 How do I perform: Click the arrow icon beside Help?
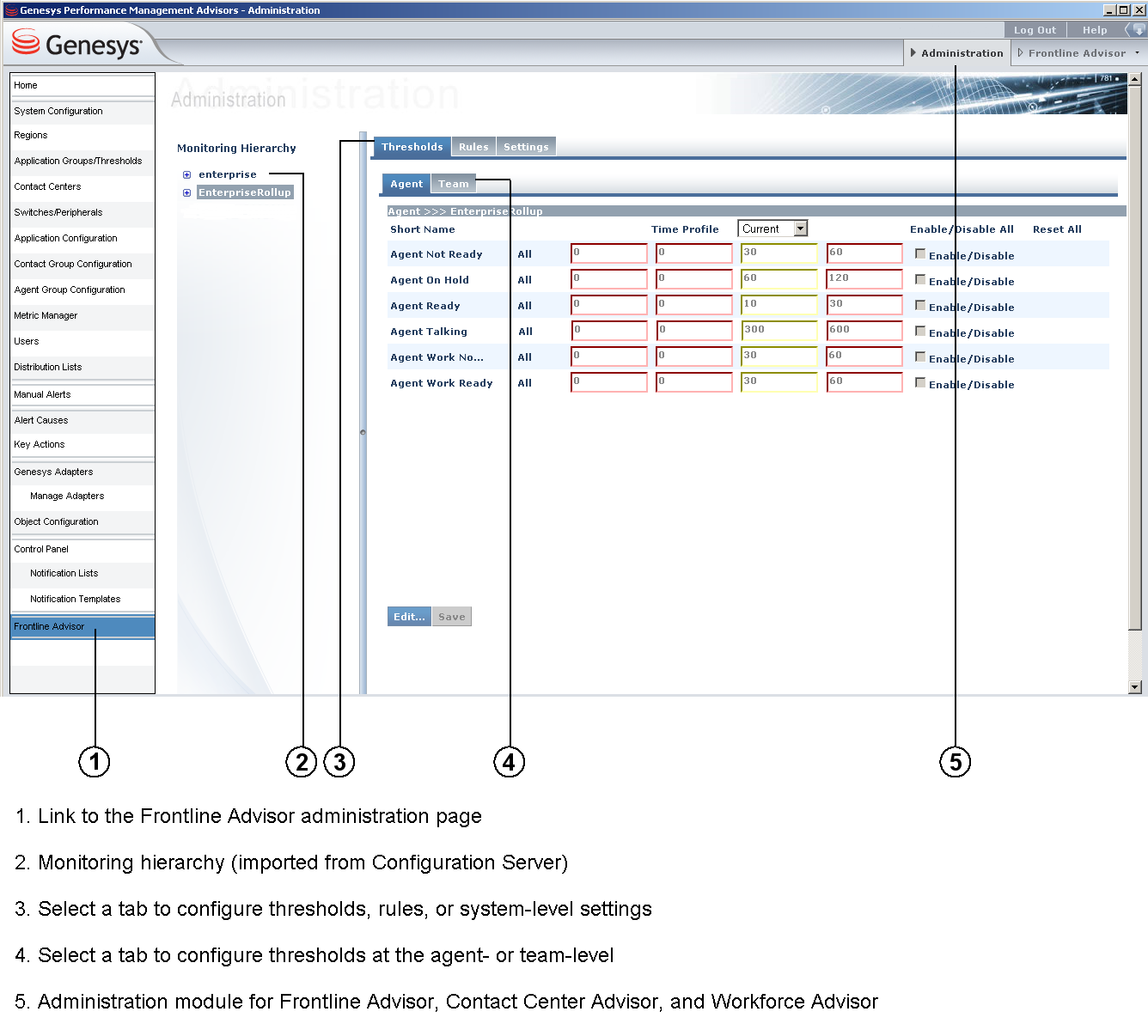[x=1136, y=30]
